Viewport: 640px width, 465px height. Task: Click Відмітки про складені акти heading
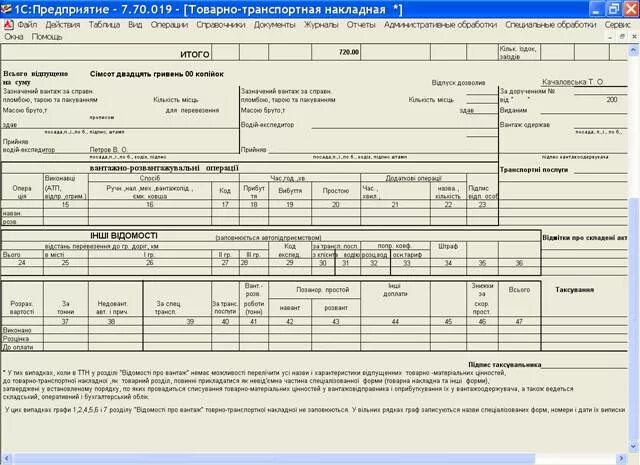(584, 238)
